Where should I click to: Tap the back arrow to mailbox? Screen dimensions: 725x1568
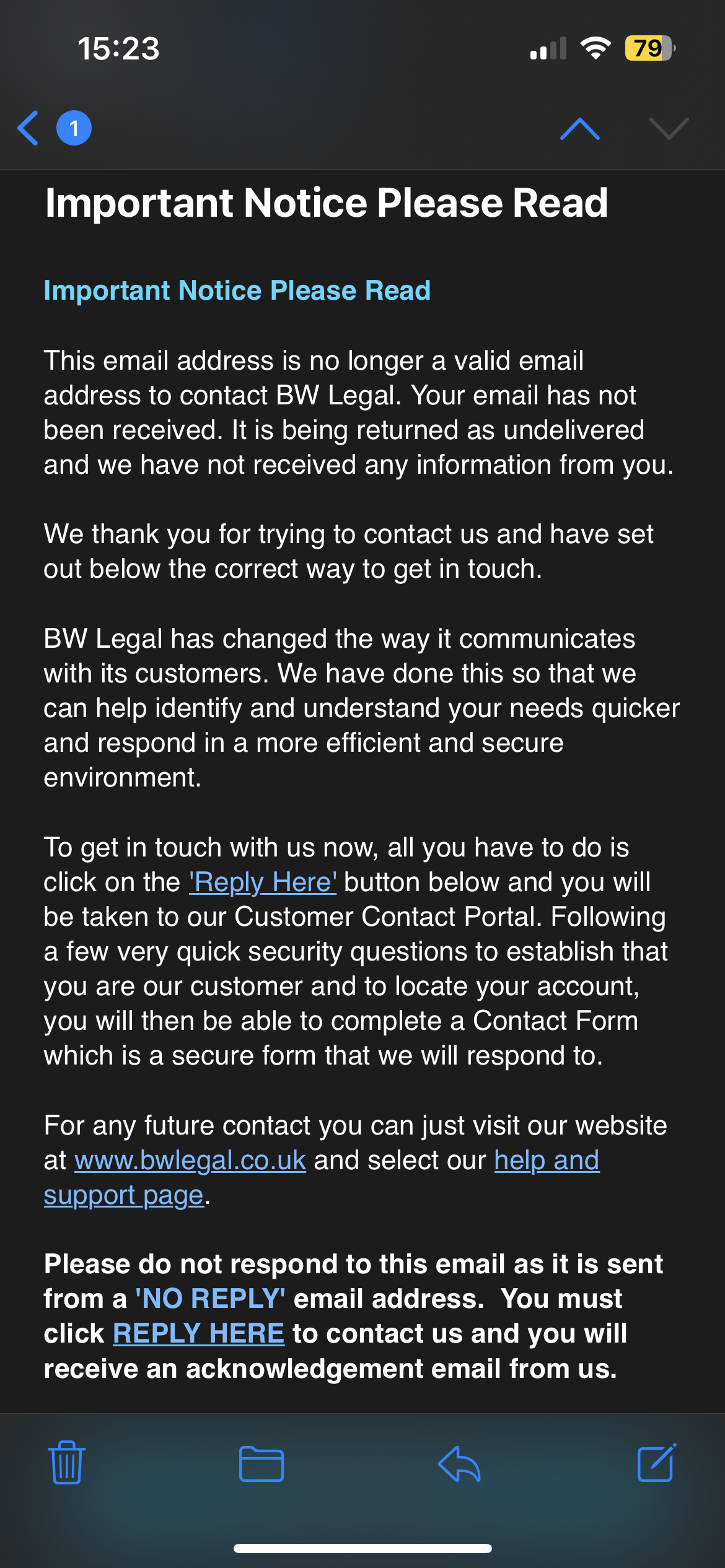[29, 128]
